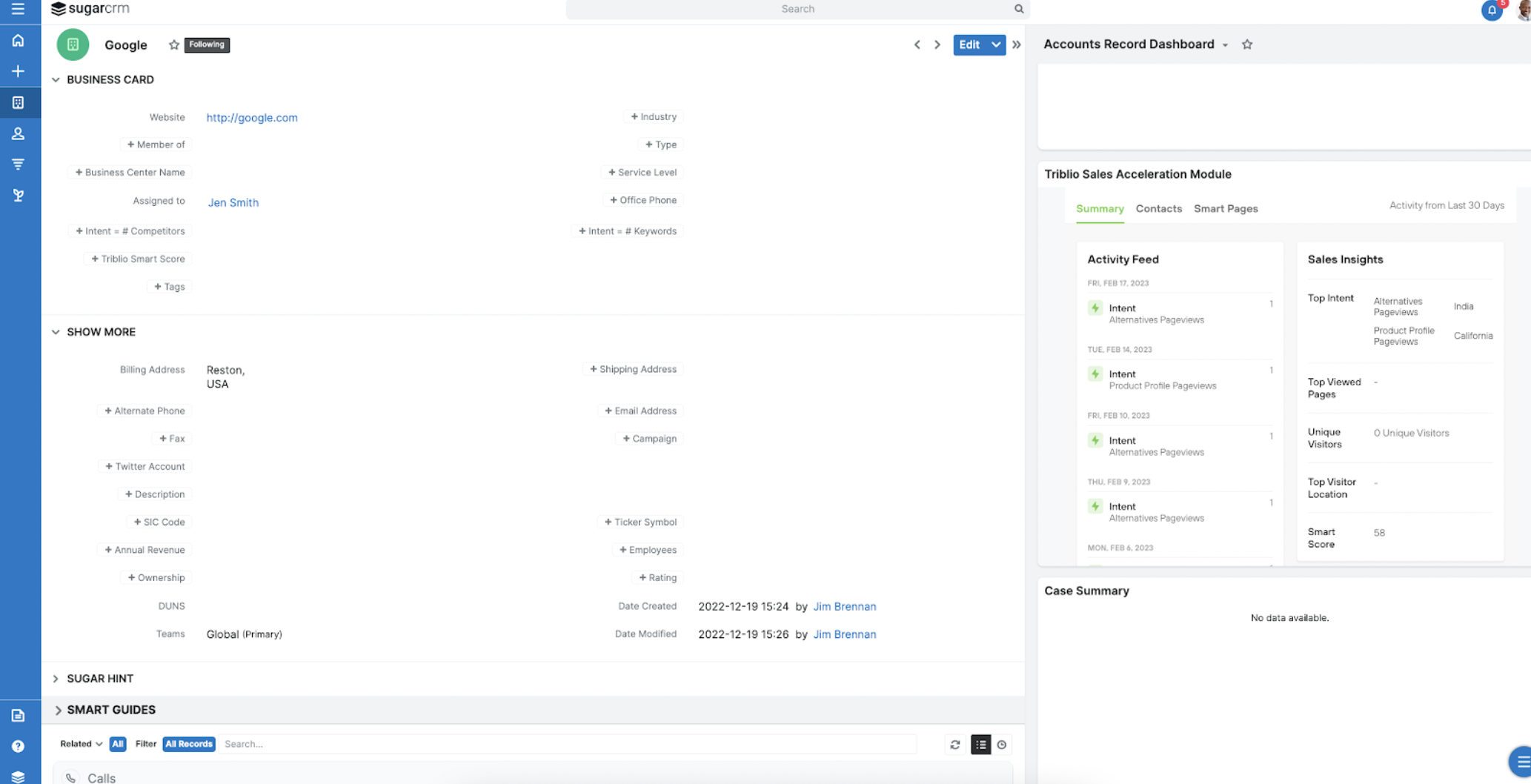Add the Office Phone field
This screenshot has height=784, width=1531.
pyautogui.click(x=643, y=200)
